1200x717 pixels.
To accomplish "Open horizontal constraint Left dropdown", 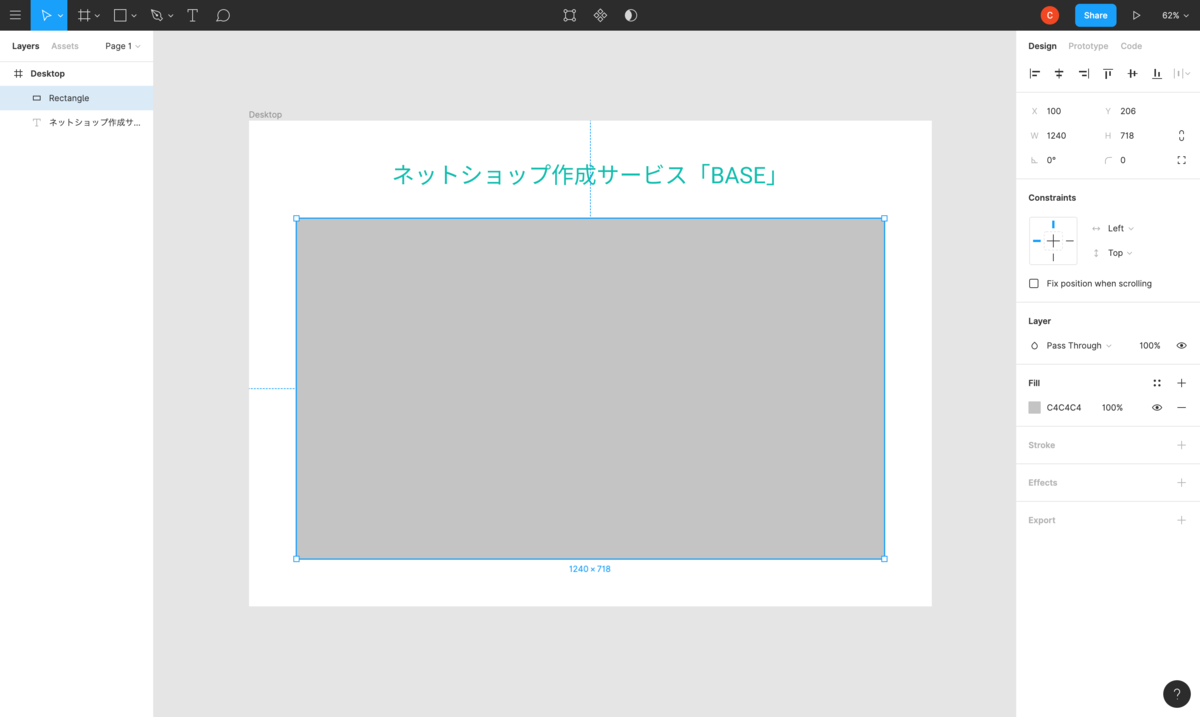I will [x=1120, y=229].
